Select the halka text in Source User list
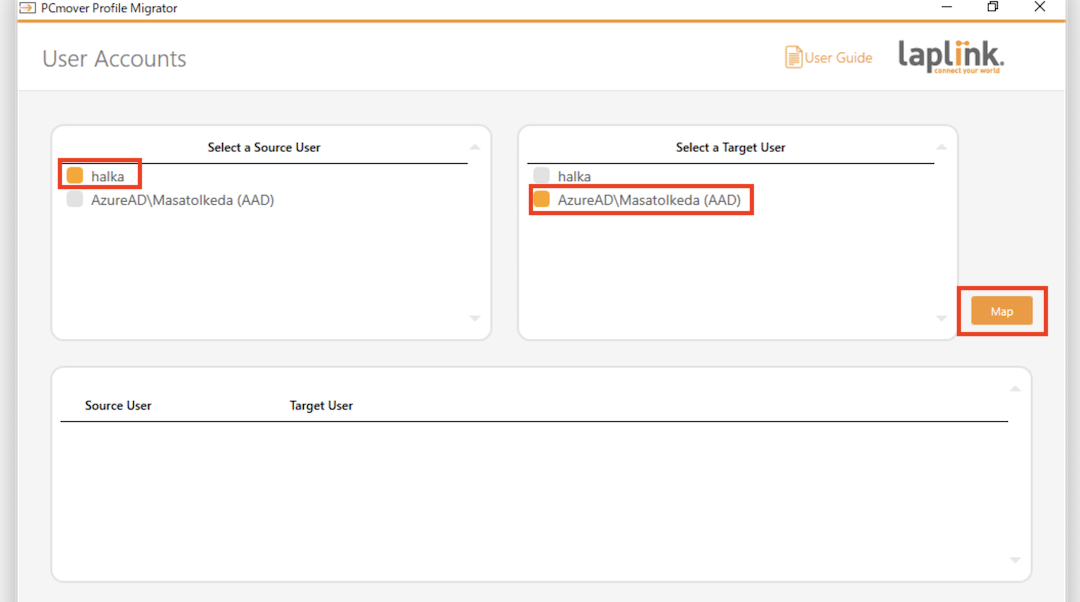This screenshot has height=602, width=1080. [x=107, y=176]
